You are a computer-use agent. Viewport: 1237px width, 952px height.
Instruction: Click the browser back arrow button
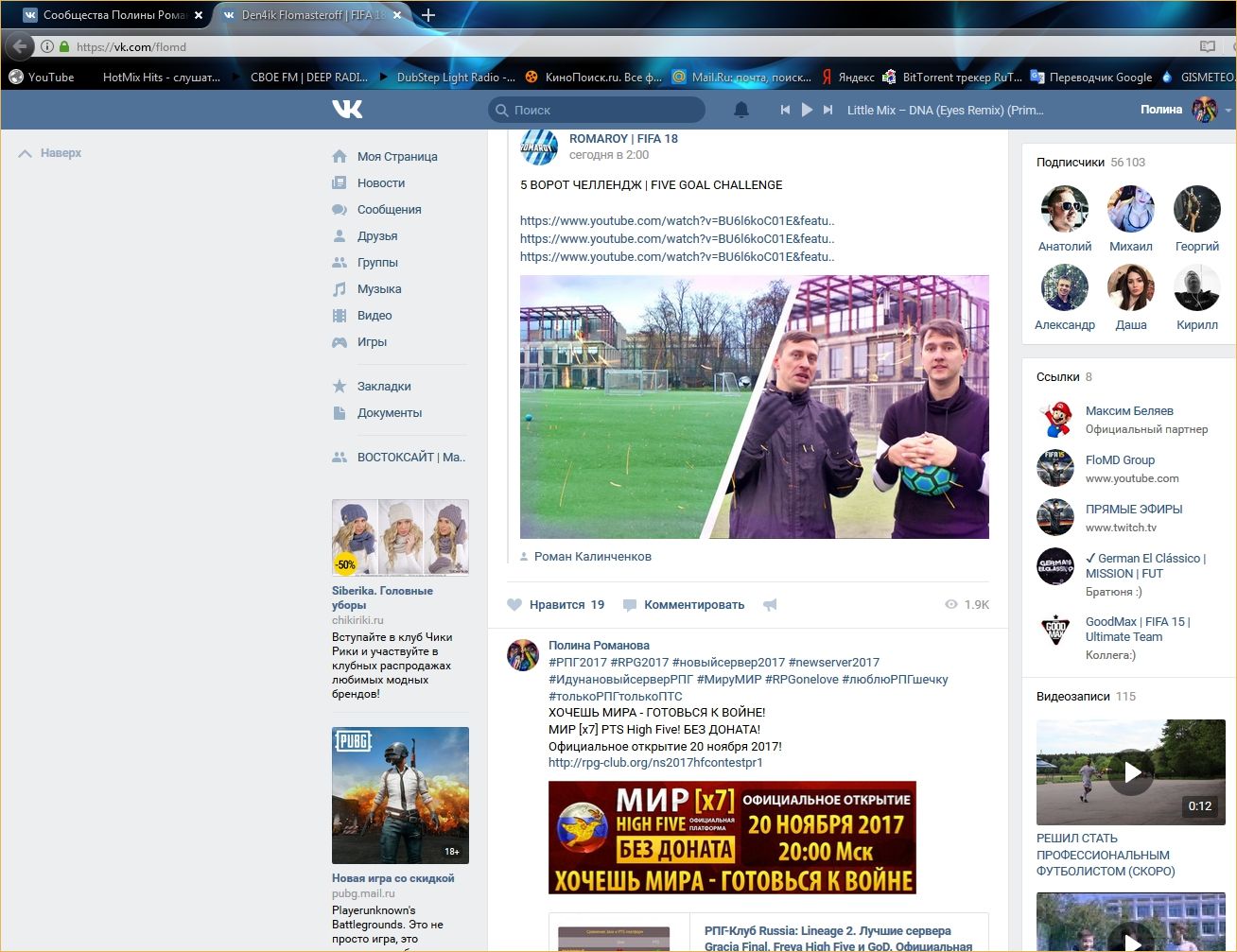point(20,46)
